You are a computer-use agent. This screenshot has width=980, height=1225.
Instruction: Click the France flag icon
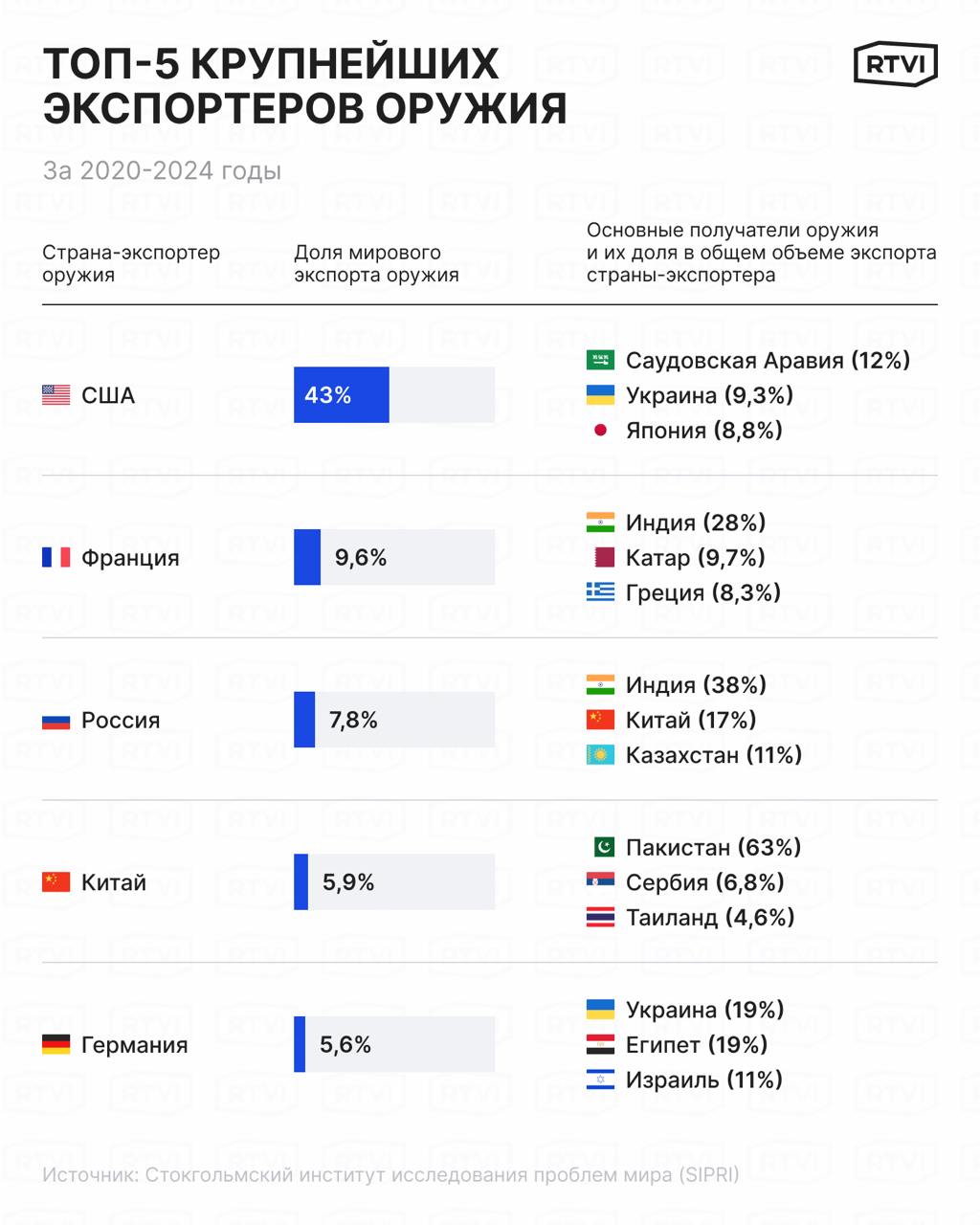click(x=56, y=557)
